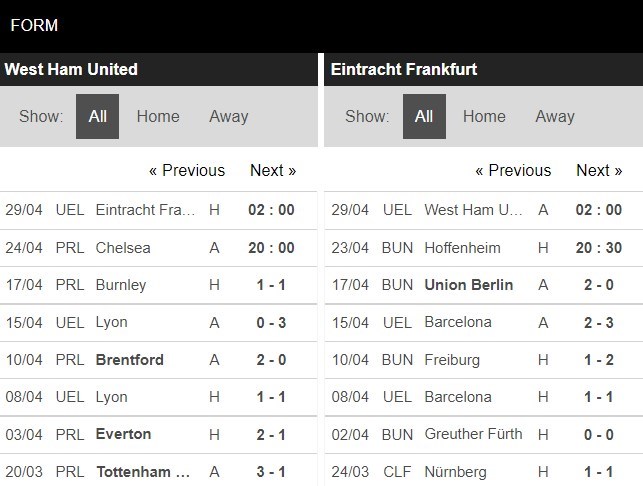
Task: Switch West Ham form to Home
Action: 158,116
